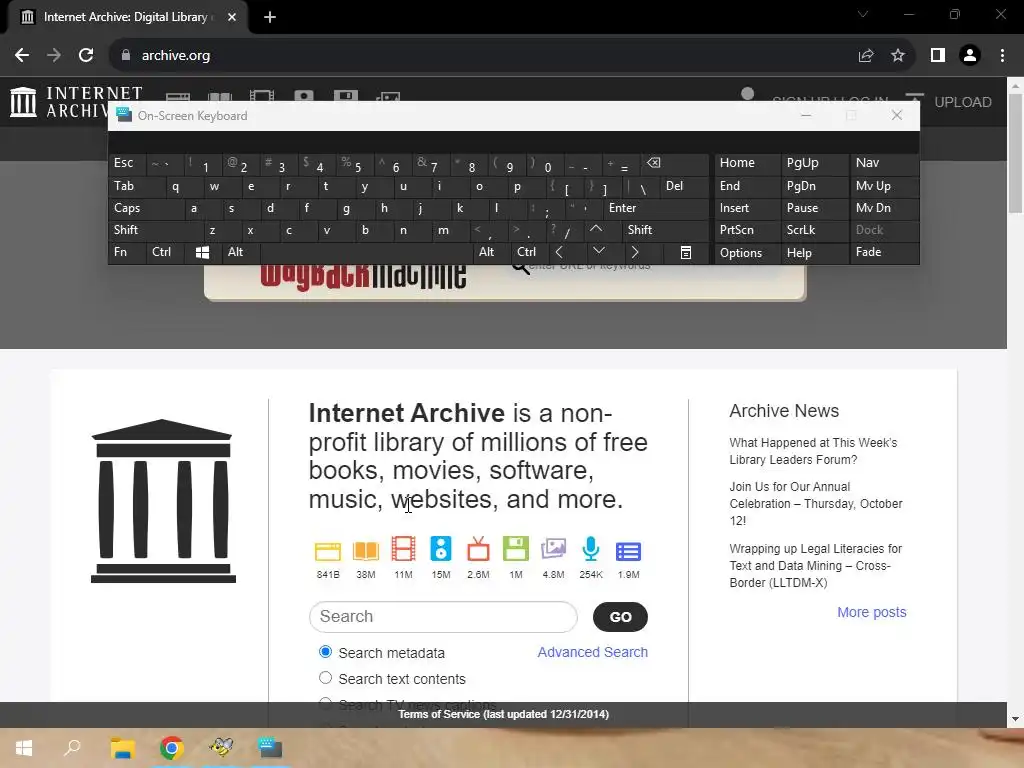This screenshot has height=768, width=1024.
Task: Click the page vertical scrollbar thumb
Action: (1015, 152)
